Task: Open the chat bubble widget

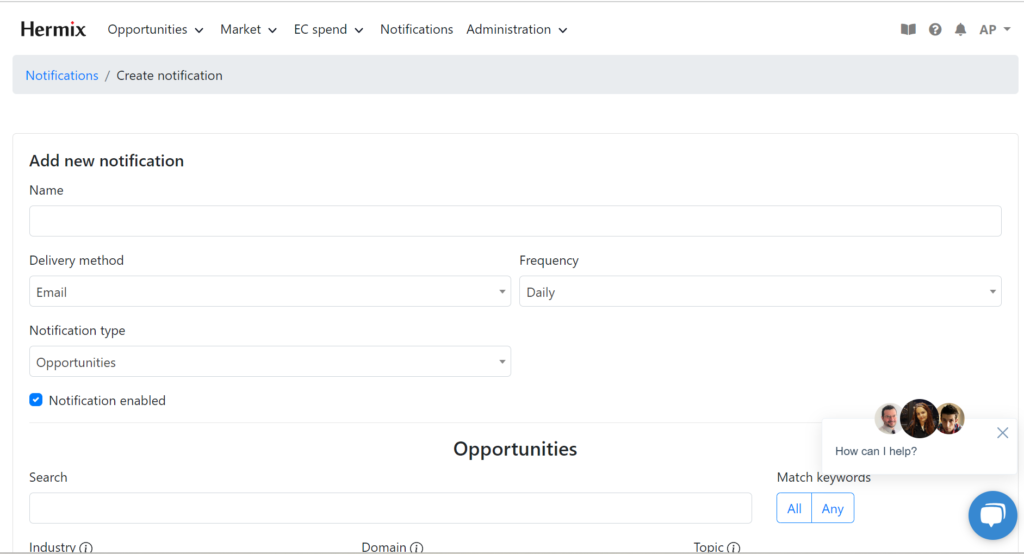Action: click(992, 515)
